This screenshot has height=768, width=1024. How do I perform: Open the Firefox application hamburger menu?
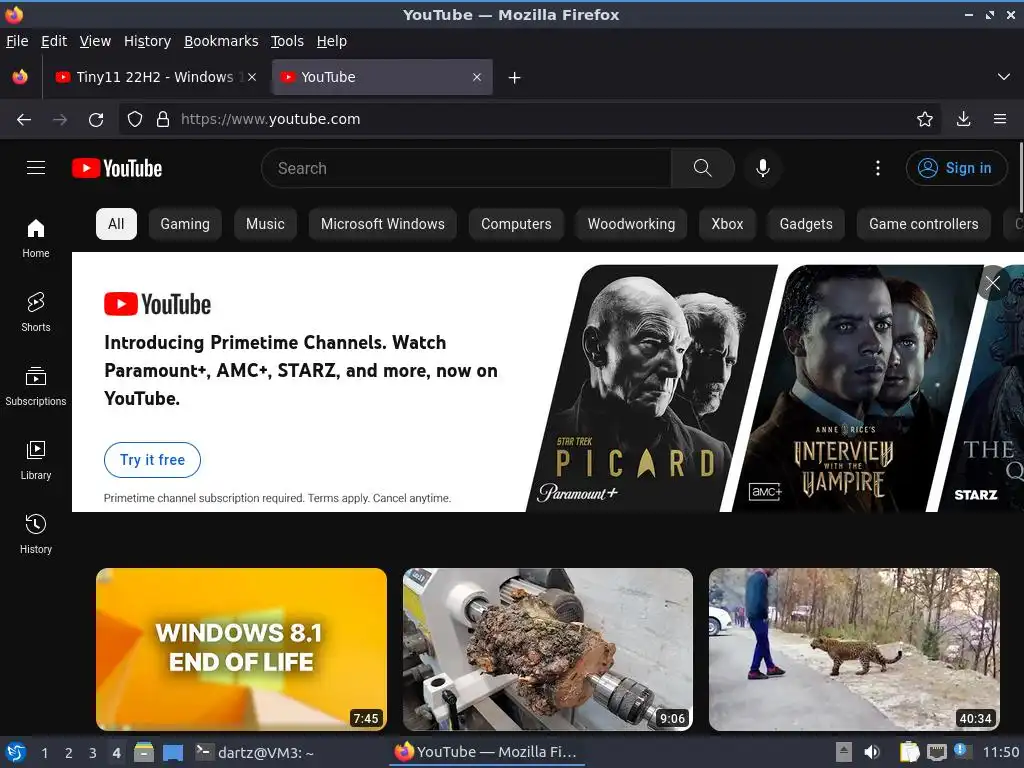[1000, 119]
